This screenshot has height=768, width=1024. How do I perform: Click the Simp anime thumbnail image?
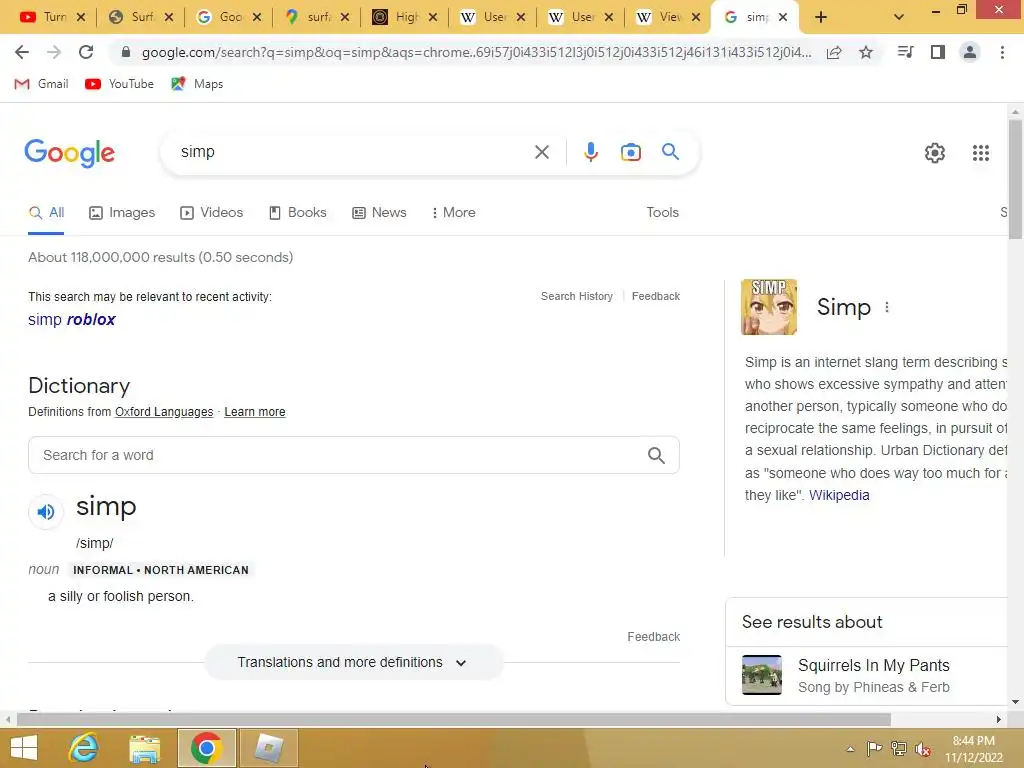pos(769,307)
